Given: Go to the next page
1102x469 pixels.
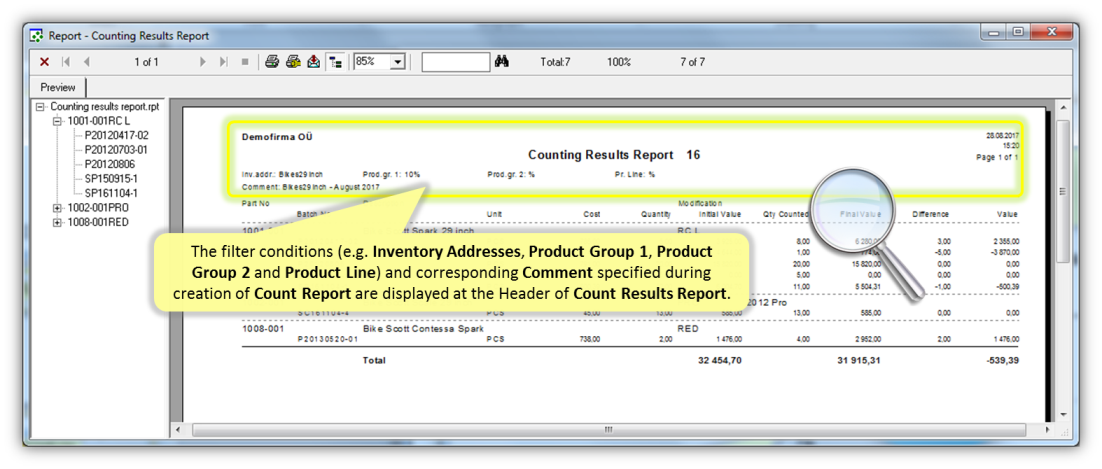Looking at the screenshot, I should click(203, 62).
